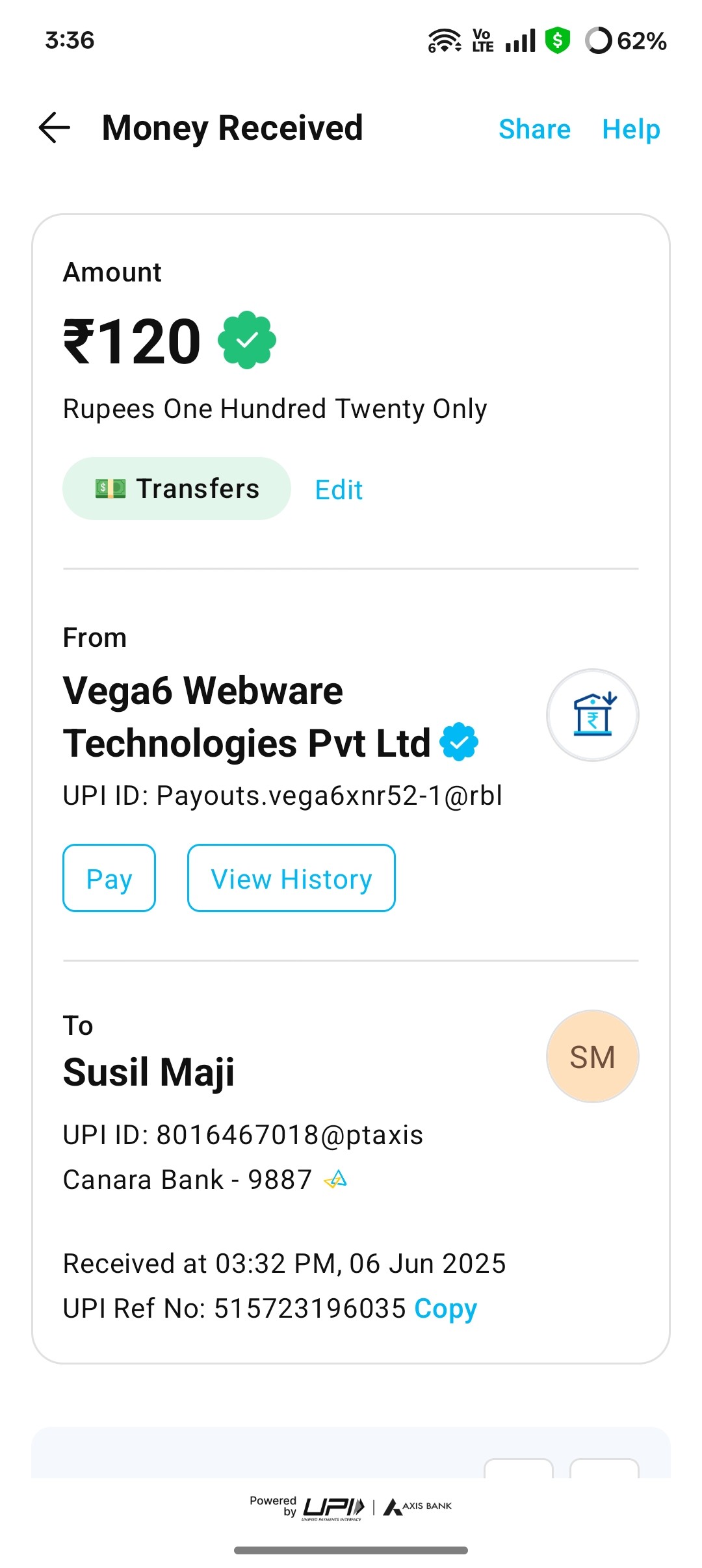Edit the Transfers category tag

tap(339, 490)
